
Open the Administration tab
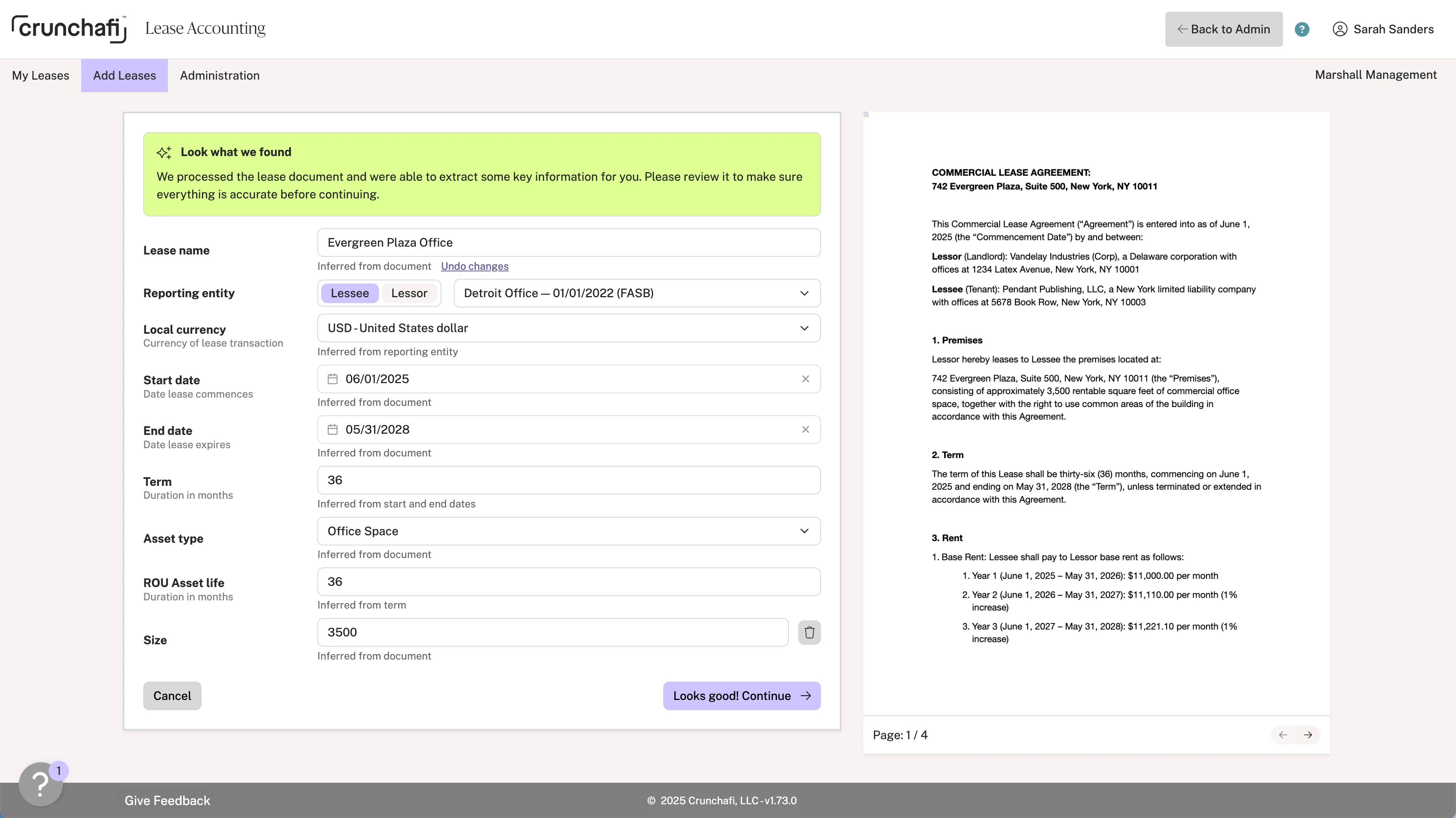pos(219,76)
